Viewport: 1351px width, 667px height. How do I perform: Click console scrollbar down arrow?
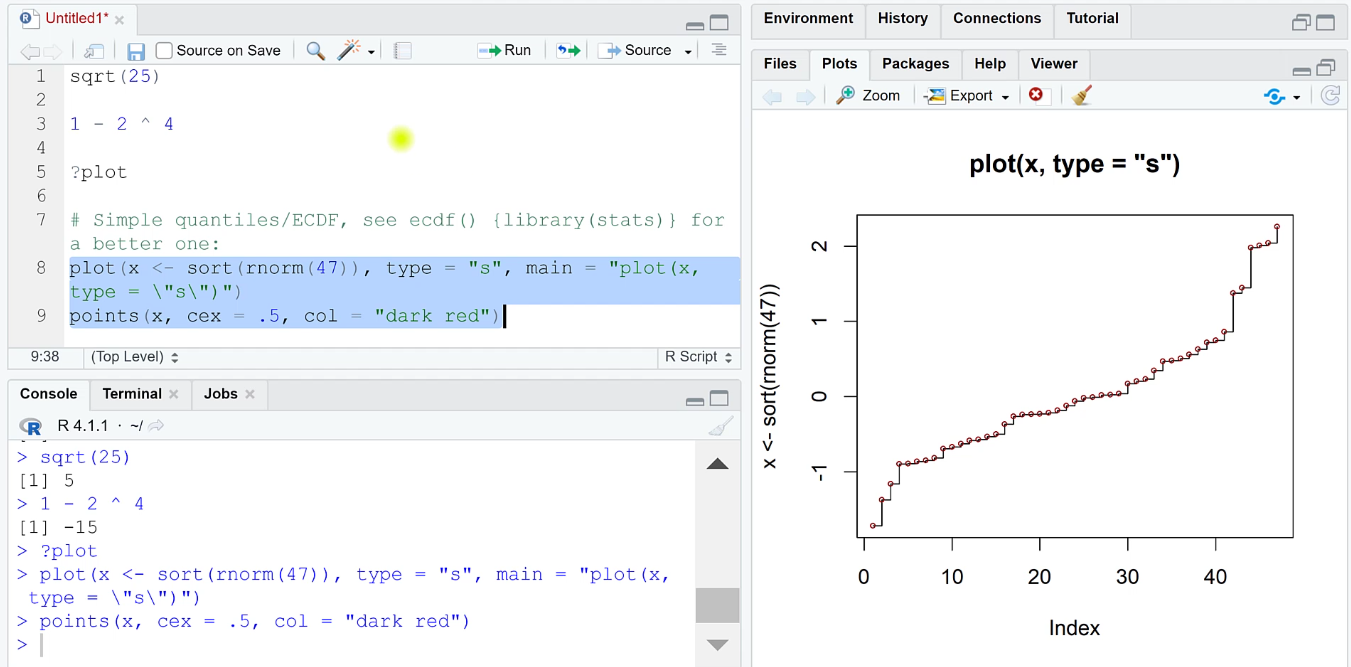[x=717, y=645]
